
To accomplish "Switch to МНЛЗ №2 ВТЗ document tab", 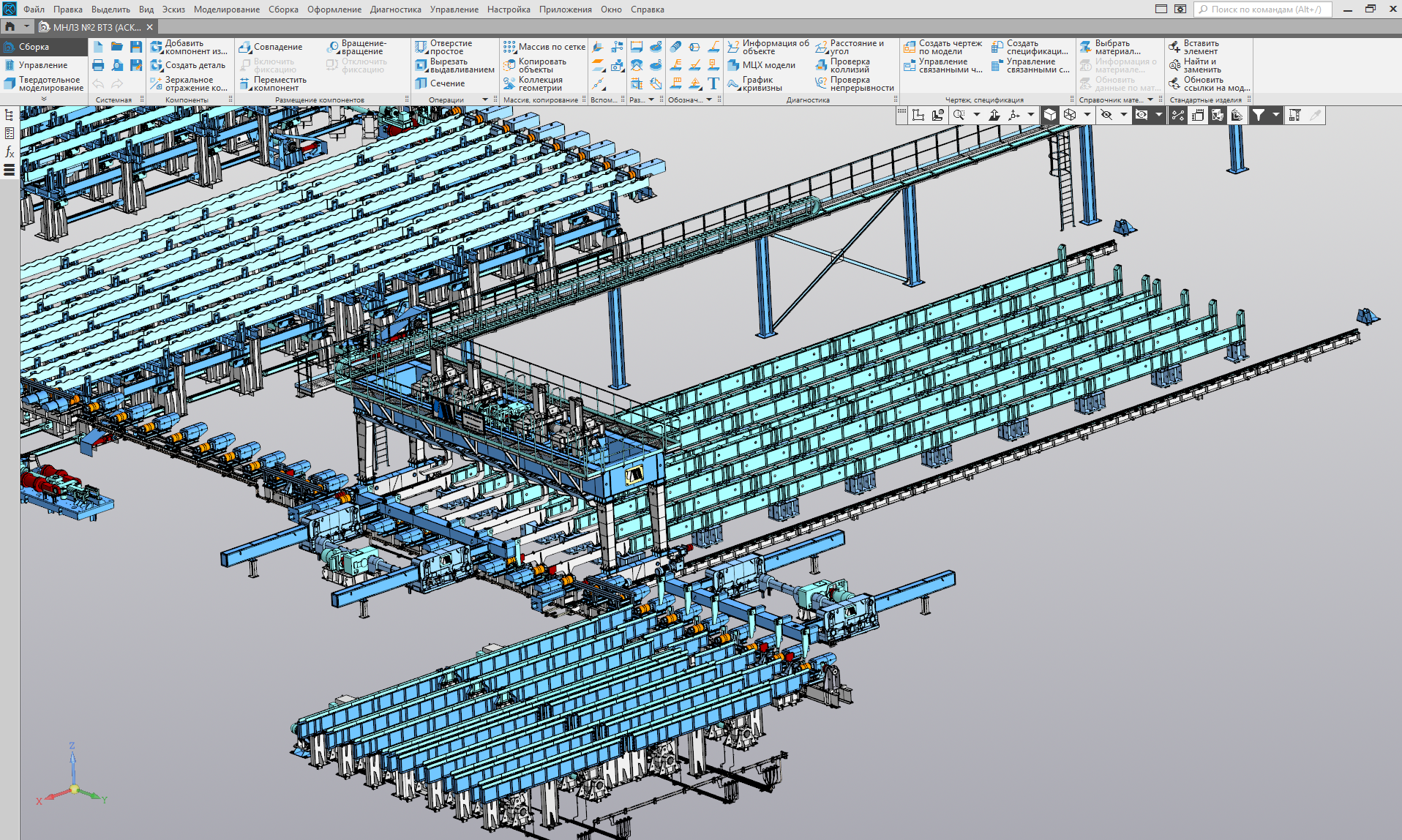I will [96, 27].
